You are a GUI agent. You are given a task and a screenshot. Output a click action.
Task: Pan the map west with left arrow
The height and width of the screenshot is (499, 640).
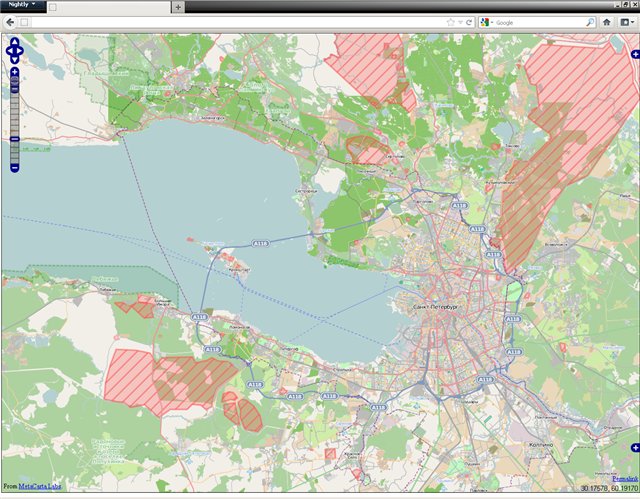pyautogui.click(x=9, y=51)
